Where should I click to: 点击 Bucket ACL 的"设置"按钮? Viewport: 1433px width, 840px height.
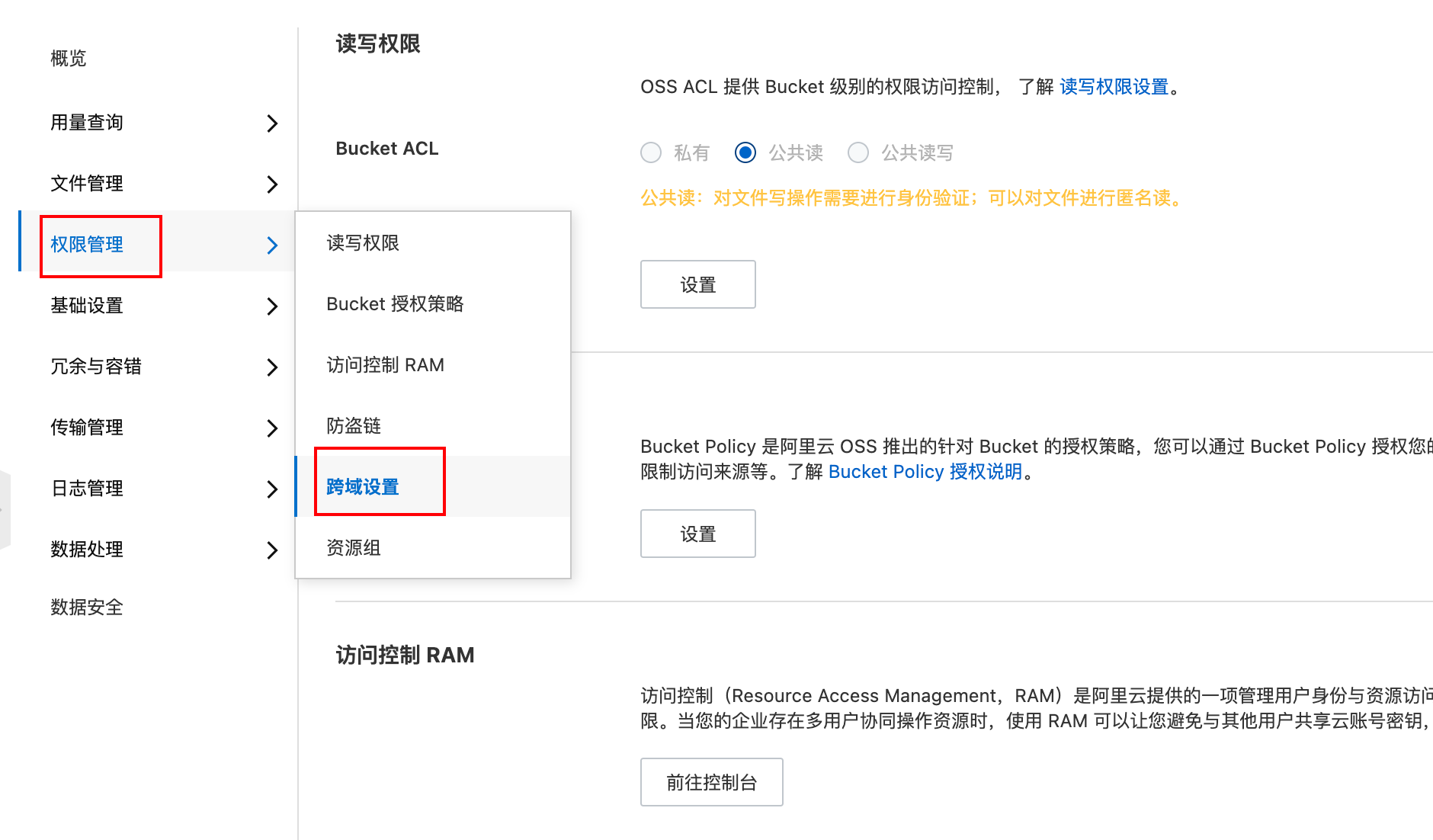697,284
